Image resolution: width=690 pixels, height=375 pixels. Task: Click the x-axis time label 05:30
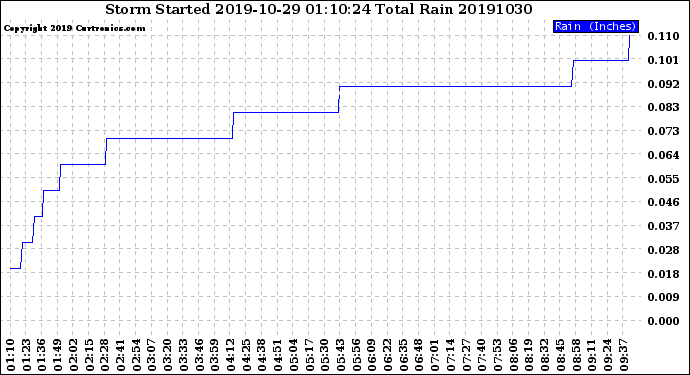pyautogui.click(x=325, y=355)
